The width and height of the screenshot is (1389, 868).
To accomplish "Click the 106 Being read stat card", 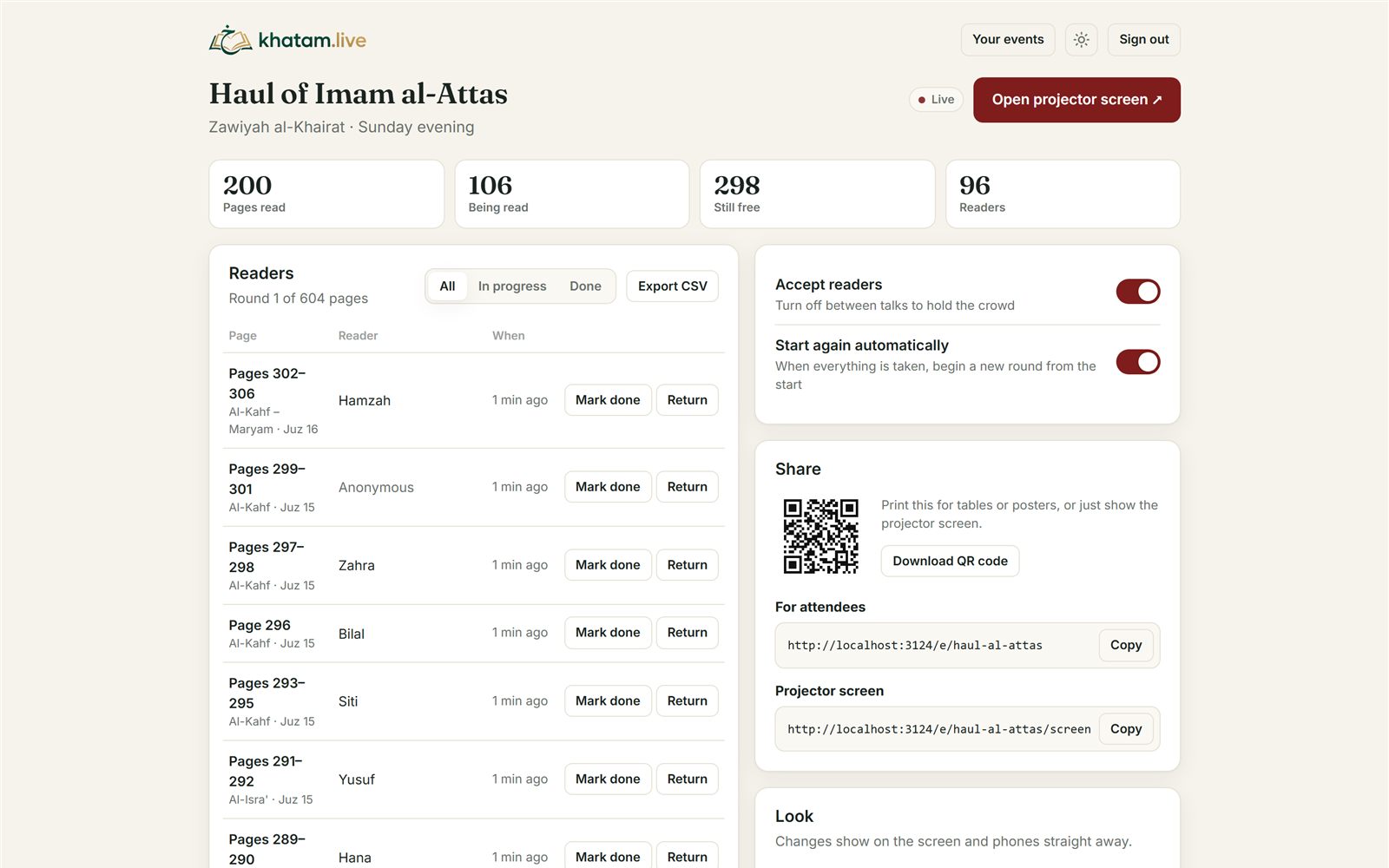I will [x=572, y=194].
